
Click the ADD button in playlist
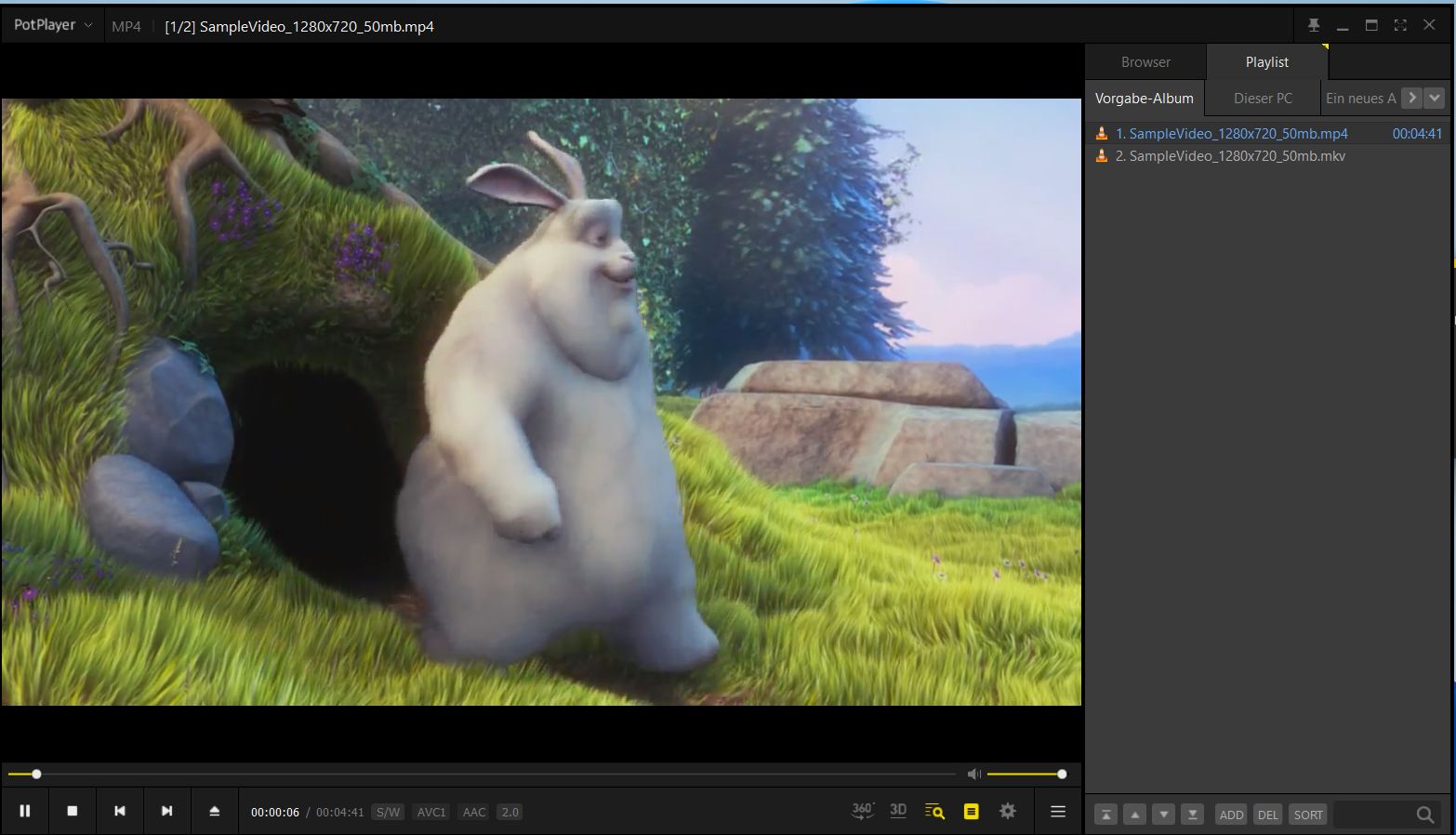tap(1231, 815)
